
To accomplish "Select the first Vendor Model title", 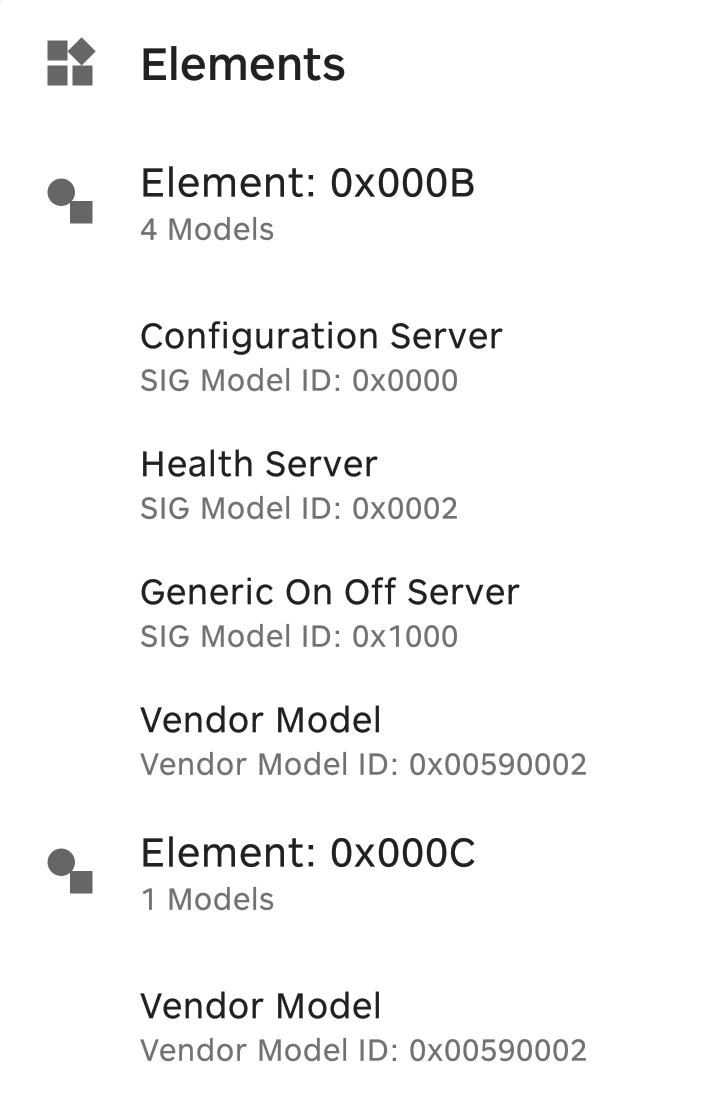I will point(261,720).
